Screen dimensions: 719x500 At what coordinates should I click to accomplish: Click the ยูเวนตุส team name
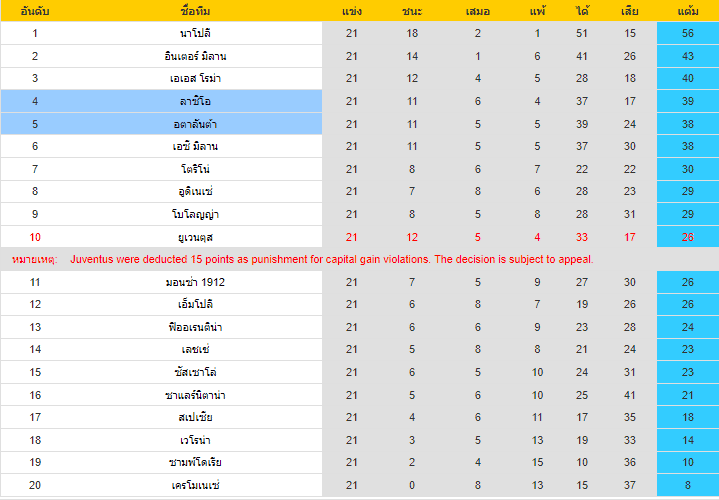pyautogui.click(x=195, y=237)
